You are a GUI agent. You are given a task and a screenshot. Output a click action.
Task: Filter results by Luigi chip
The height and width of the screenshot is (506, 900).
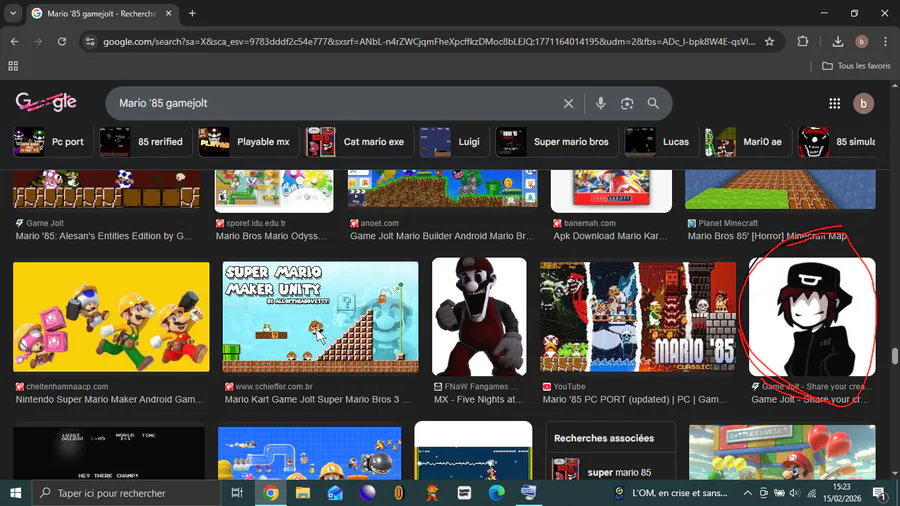tap(453, 142)
